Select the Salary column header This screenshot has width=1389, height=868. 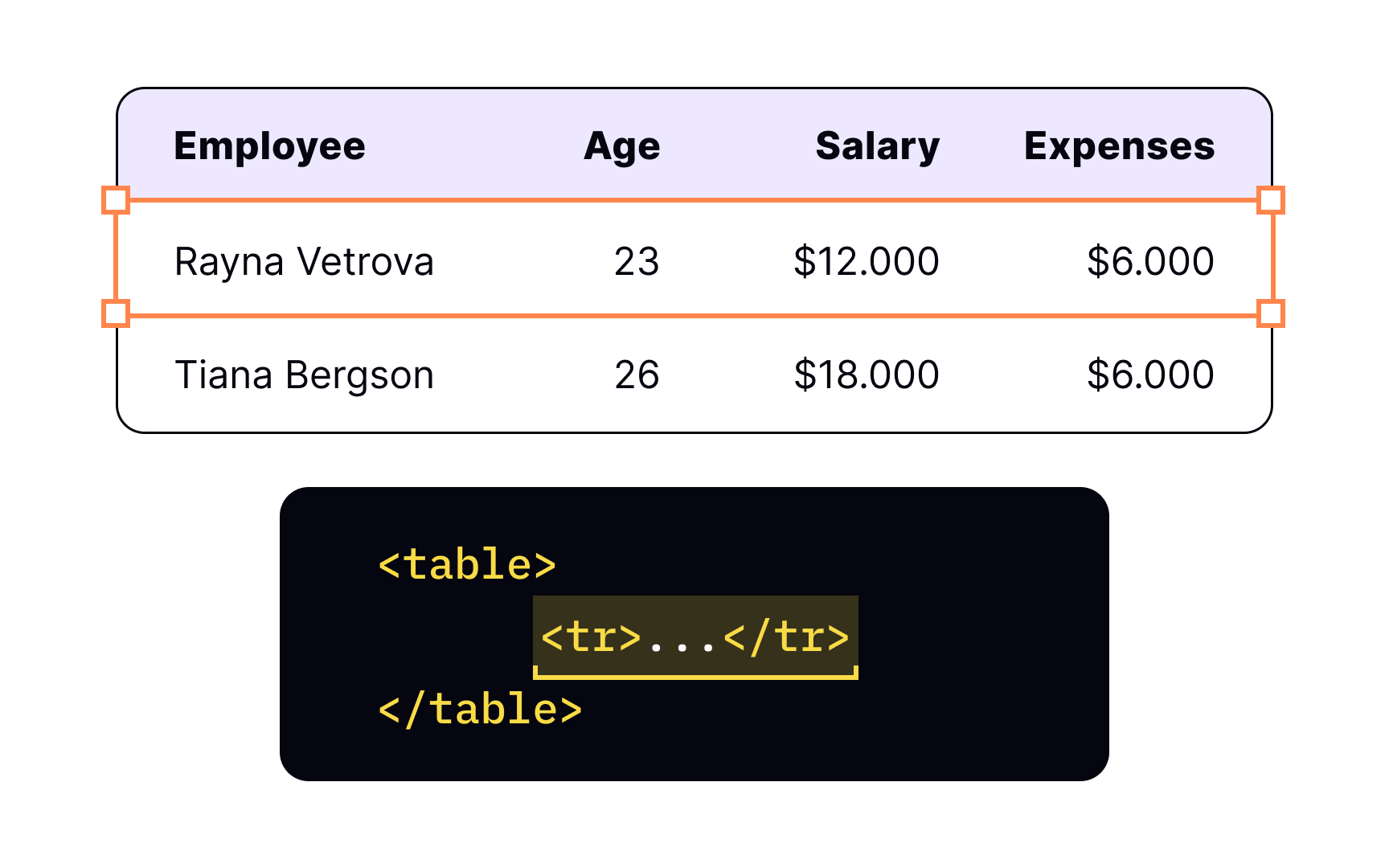(x=878, y=147)
